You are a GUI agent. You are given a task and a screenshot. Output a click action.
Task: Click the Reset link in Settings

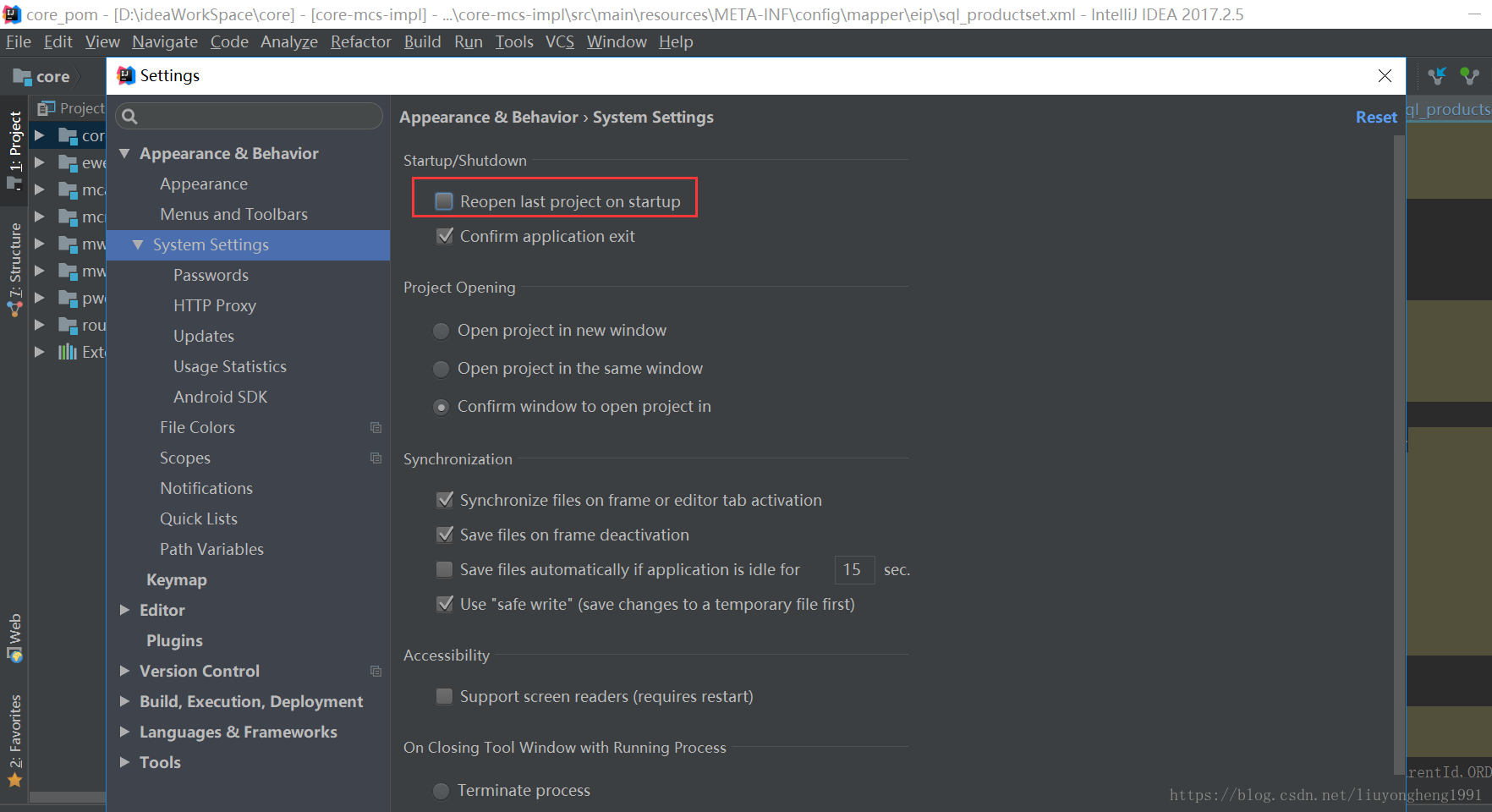point(1376,118)
